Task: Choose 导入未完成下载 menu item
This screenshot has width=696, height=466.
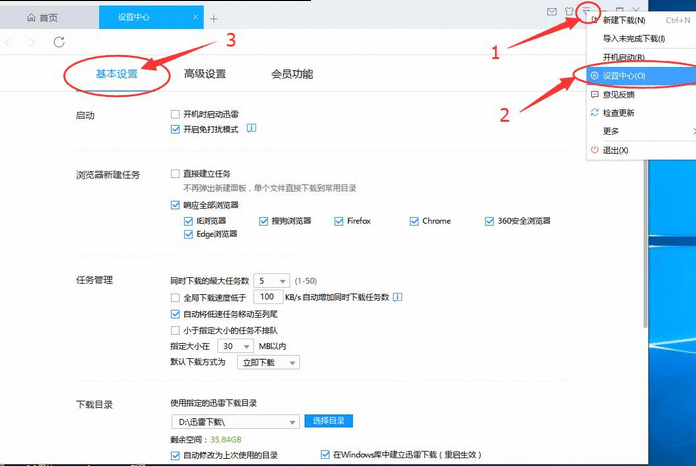Action: coord(641,39)
